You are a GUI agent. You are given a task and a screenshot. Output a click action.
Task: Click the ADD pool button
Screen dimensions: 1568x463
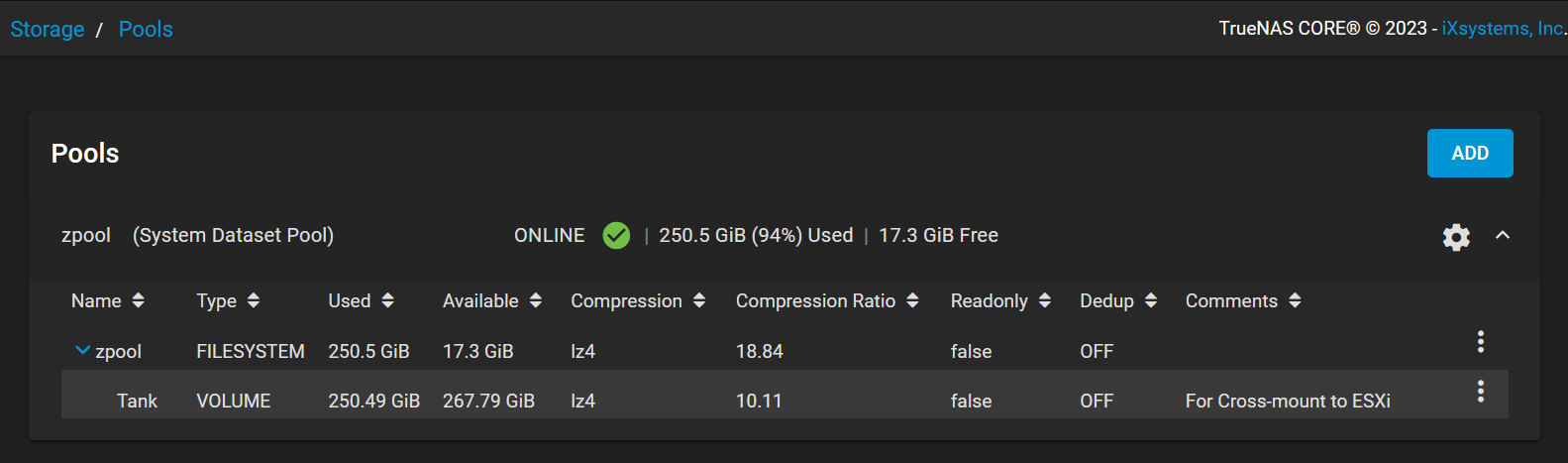pyautogui.click(x=1470, y=154)
